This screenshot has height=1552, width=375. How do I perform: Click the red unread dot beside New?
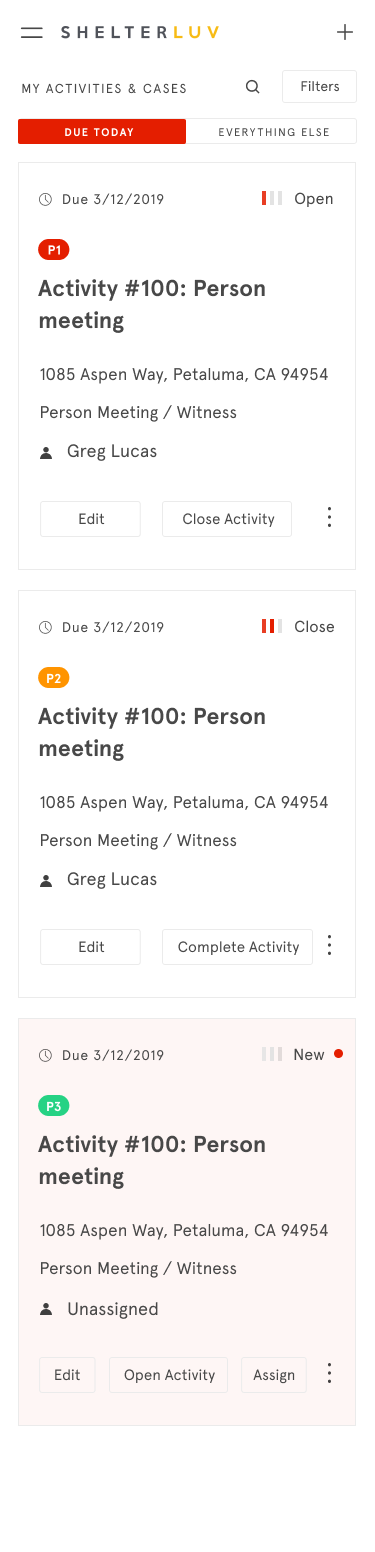pyautogui.click(x=338, y=1054)
